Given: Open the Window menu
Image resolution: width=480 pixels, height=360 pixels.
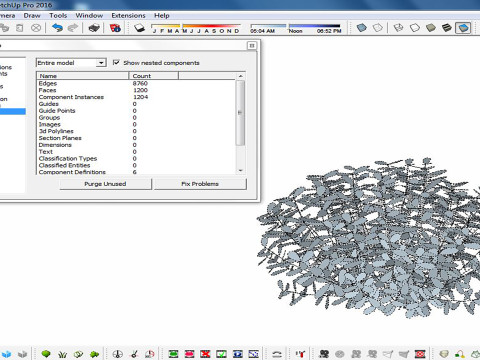Looking at the screenshot, I should coord(89,15).
